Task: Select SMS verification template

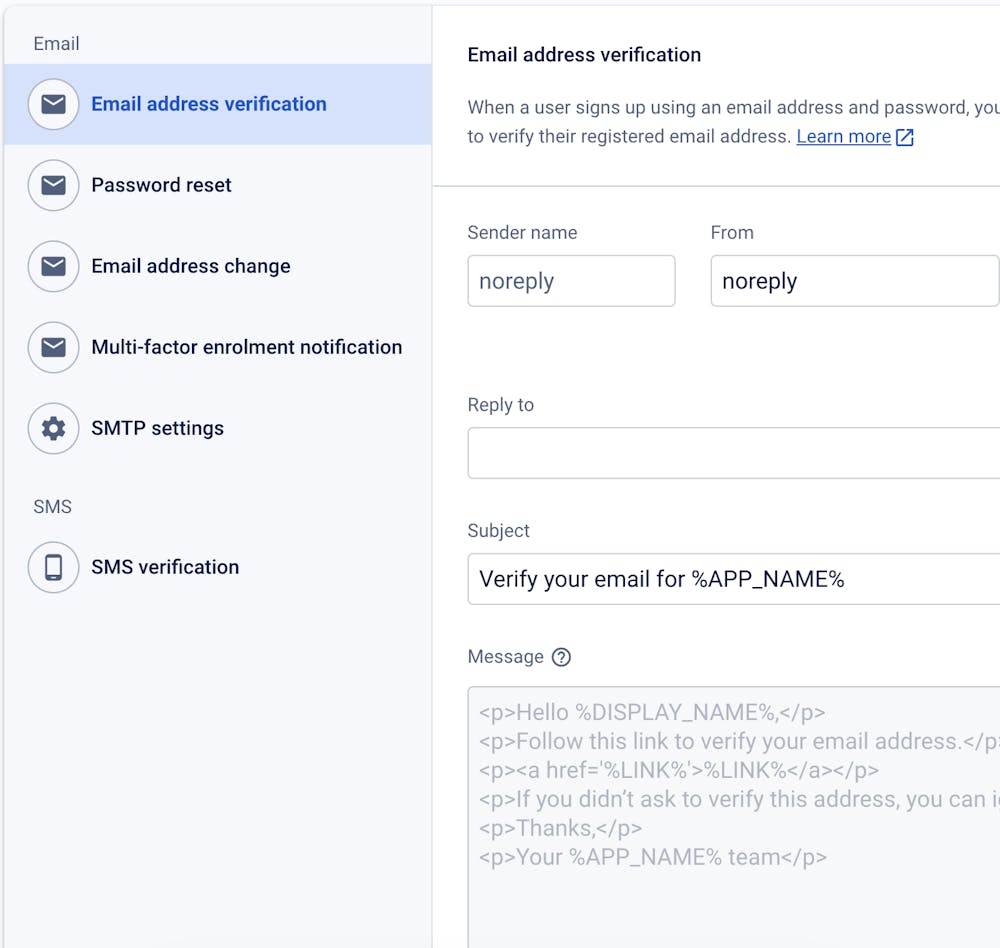Action: [165, 567]
